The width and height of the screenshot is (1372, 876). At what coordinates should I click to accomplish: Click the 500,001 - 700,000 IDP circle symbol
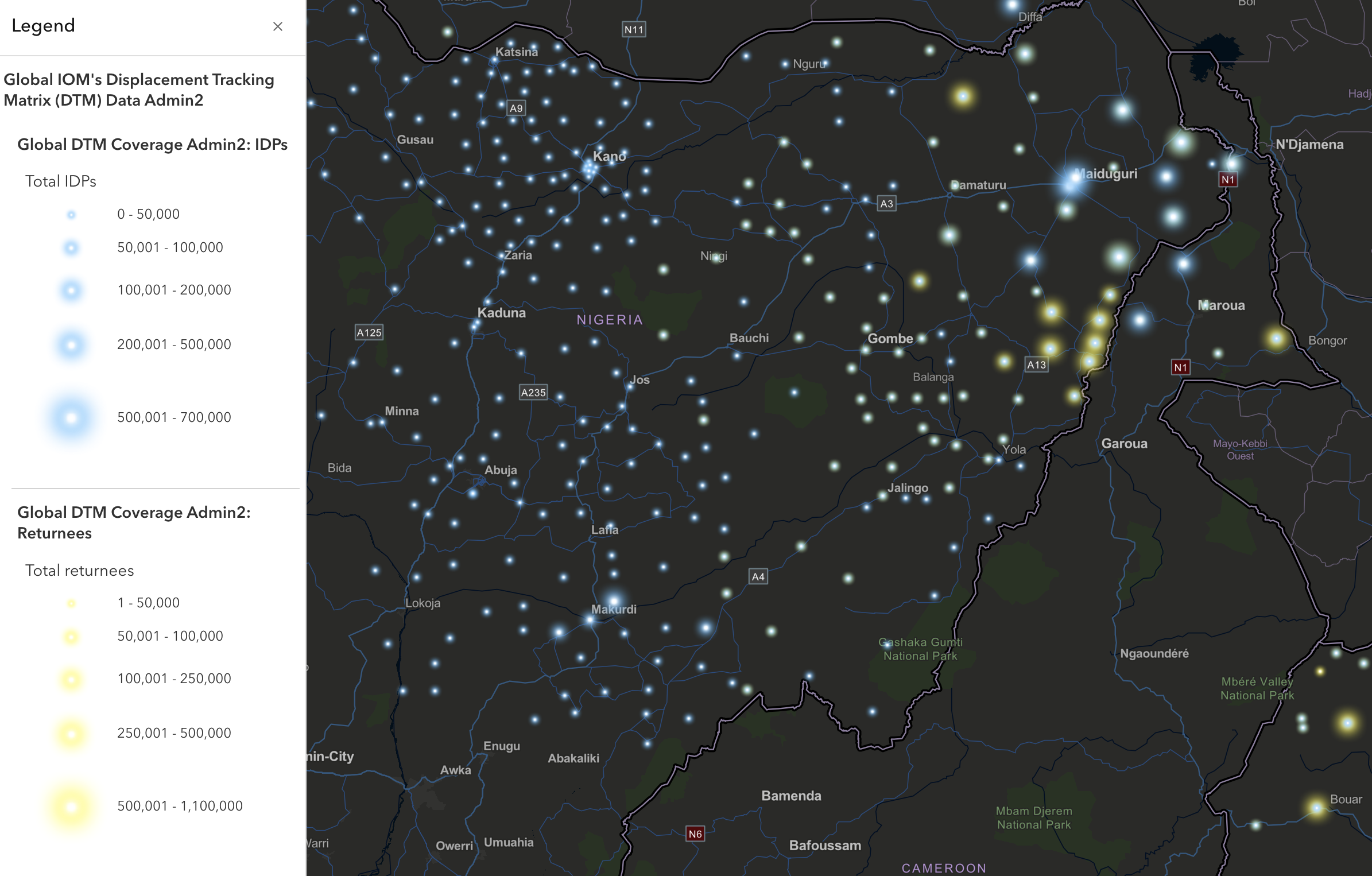pos(71,417)
